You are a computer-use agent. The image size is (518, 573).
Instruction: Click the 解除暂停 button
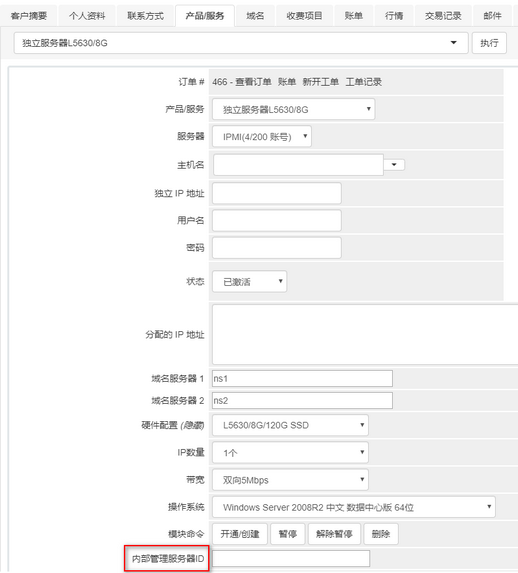click(334, 534)
